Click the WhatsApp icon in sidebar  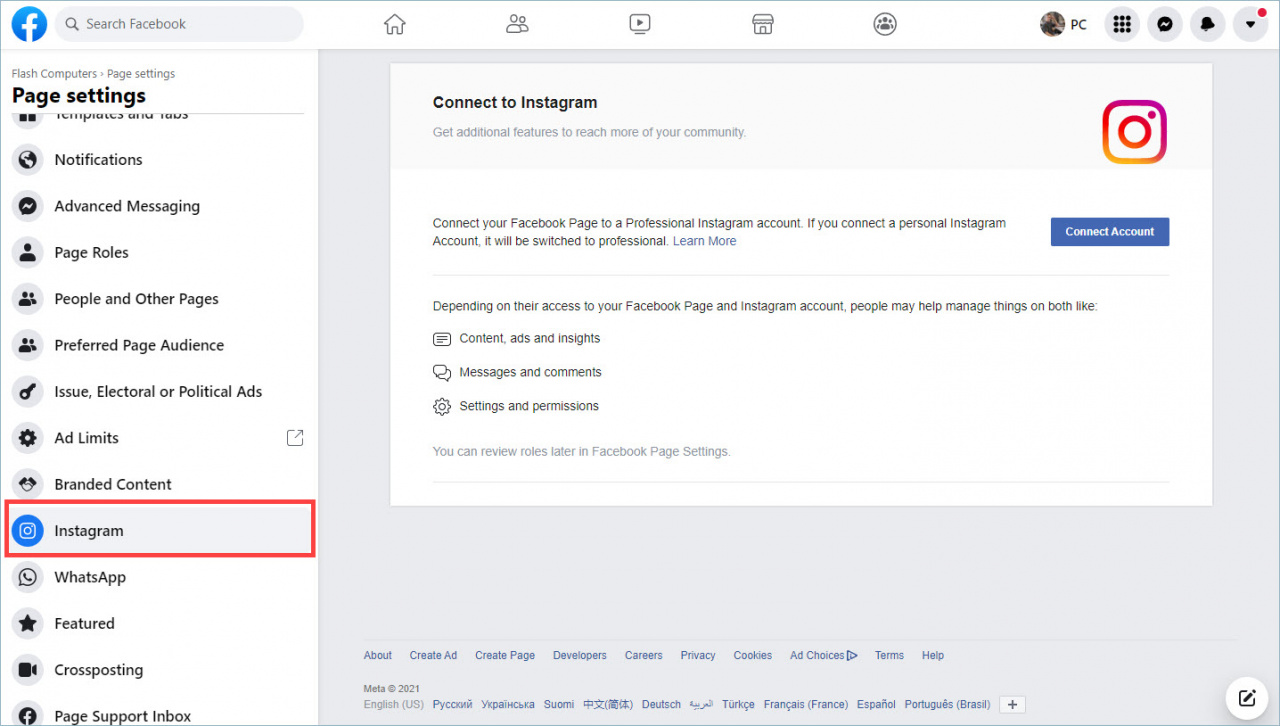click(x=28, y=577)
